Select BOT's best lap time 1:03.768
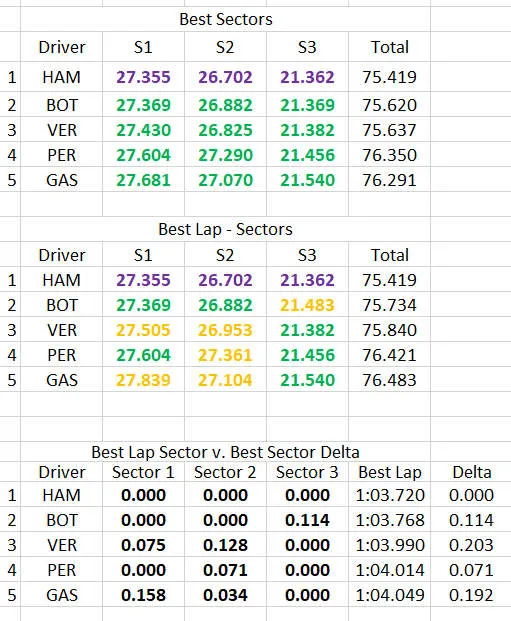Image resolution: width=511 pixels, height=621 pixels. point(390,520)
